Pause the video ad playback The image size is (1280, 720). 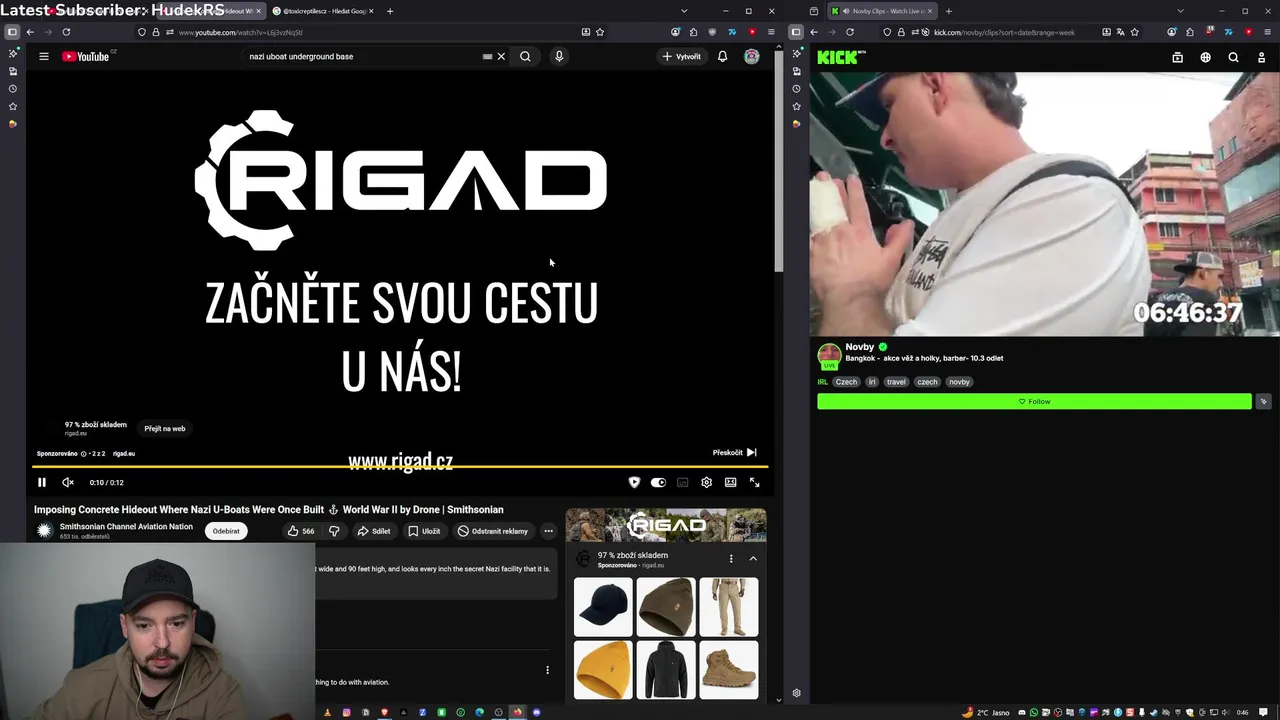tap(42, 482)
